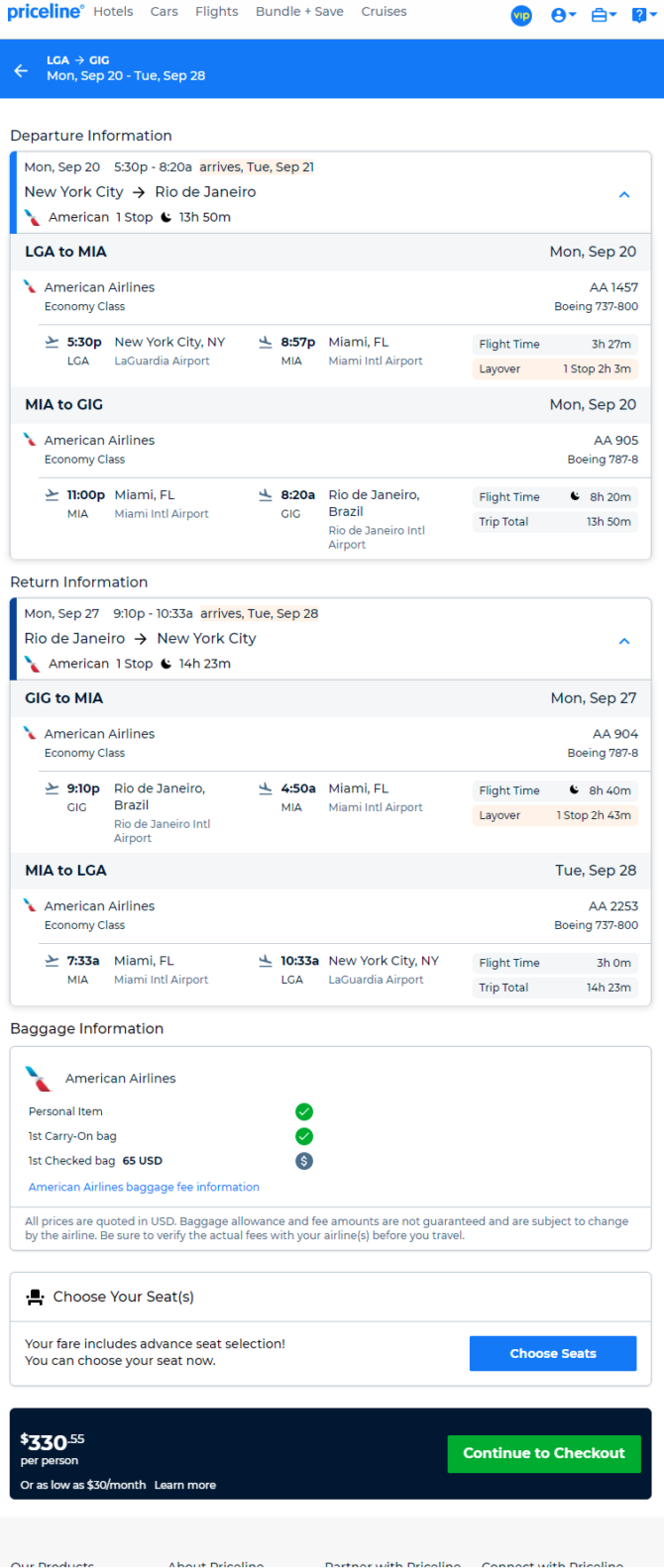Click the back arrow in blue header

click(x=21, y=70)
